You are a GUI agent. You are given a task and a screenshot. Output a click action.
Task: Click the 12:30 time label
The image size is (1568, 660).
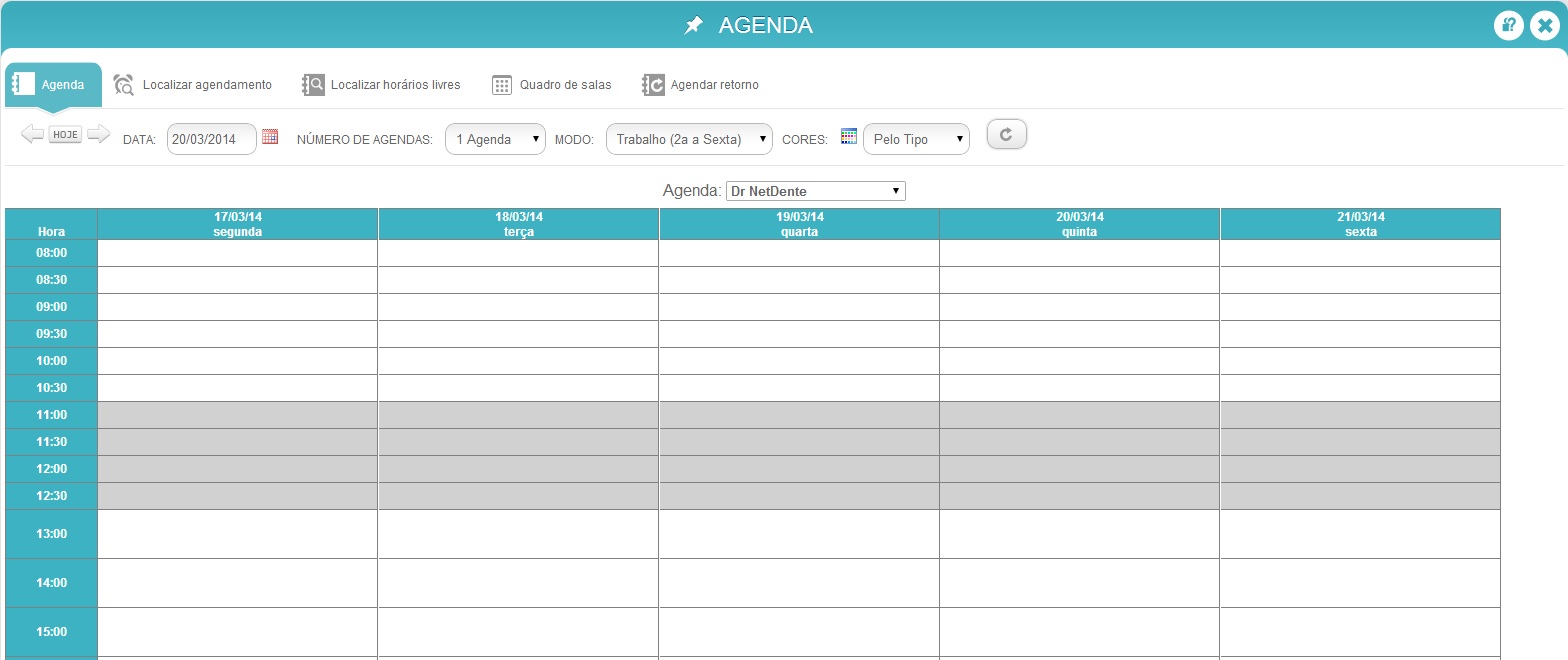tap(51, 496)
